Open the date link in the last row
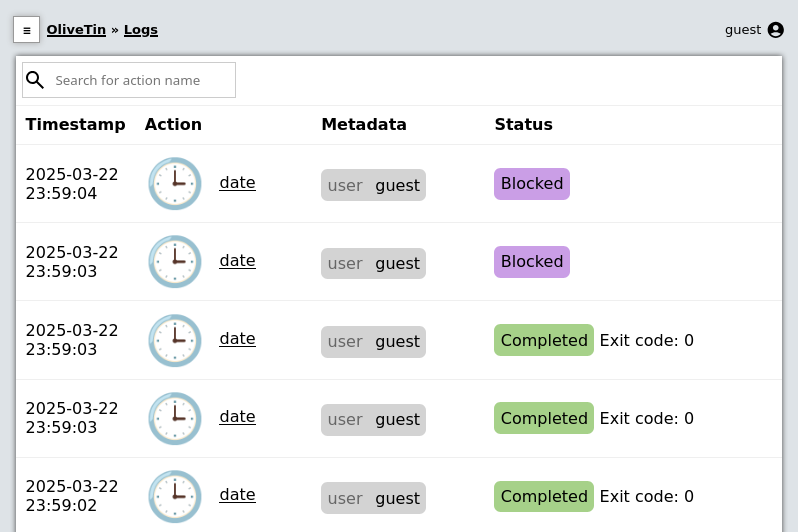Viewport: 798px width, 532px height. click(237, 495)
